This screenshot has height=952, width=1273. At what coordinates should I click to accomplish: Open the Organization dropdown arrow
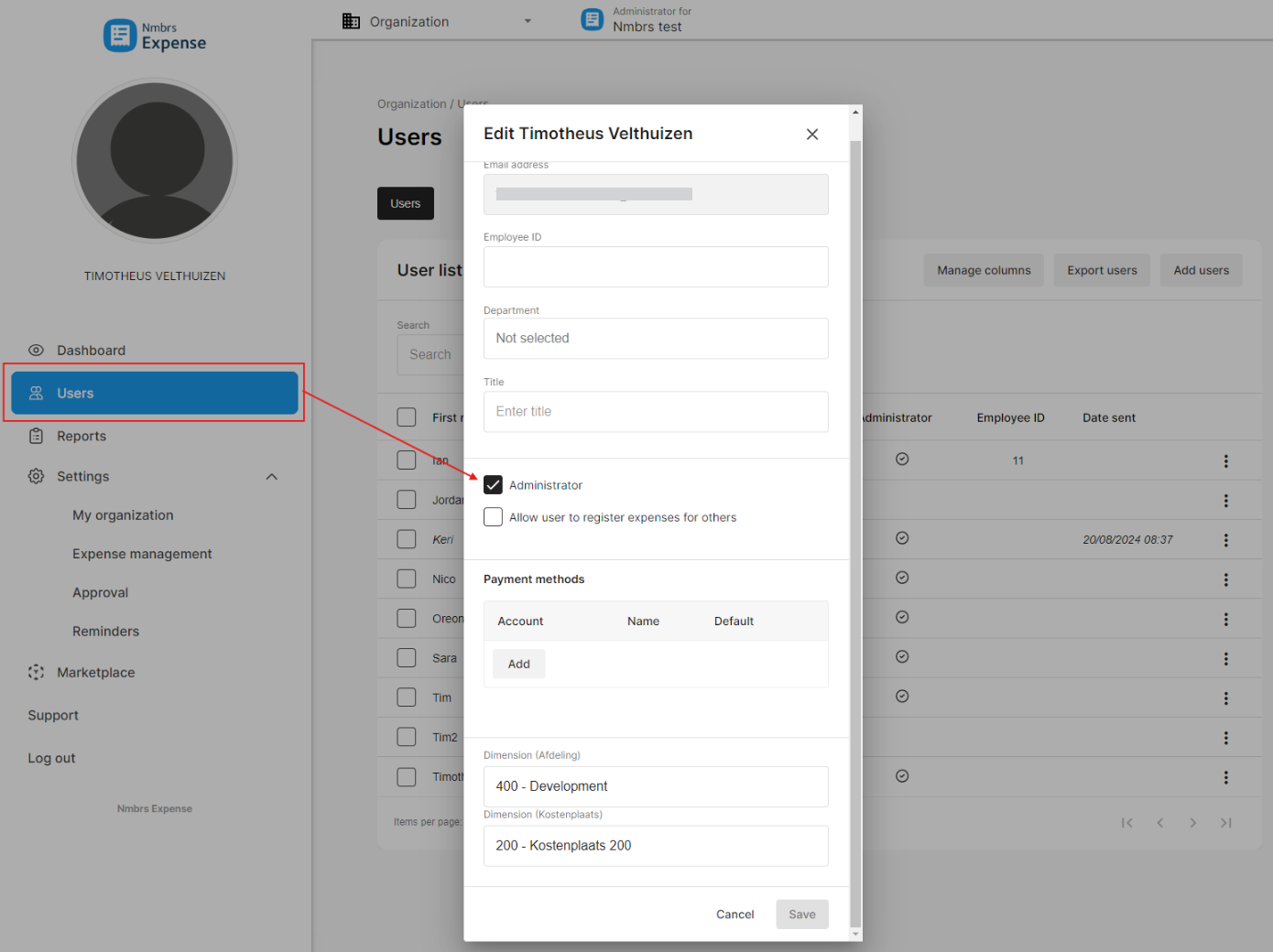tap(528, 21)
